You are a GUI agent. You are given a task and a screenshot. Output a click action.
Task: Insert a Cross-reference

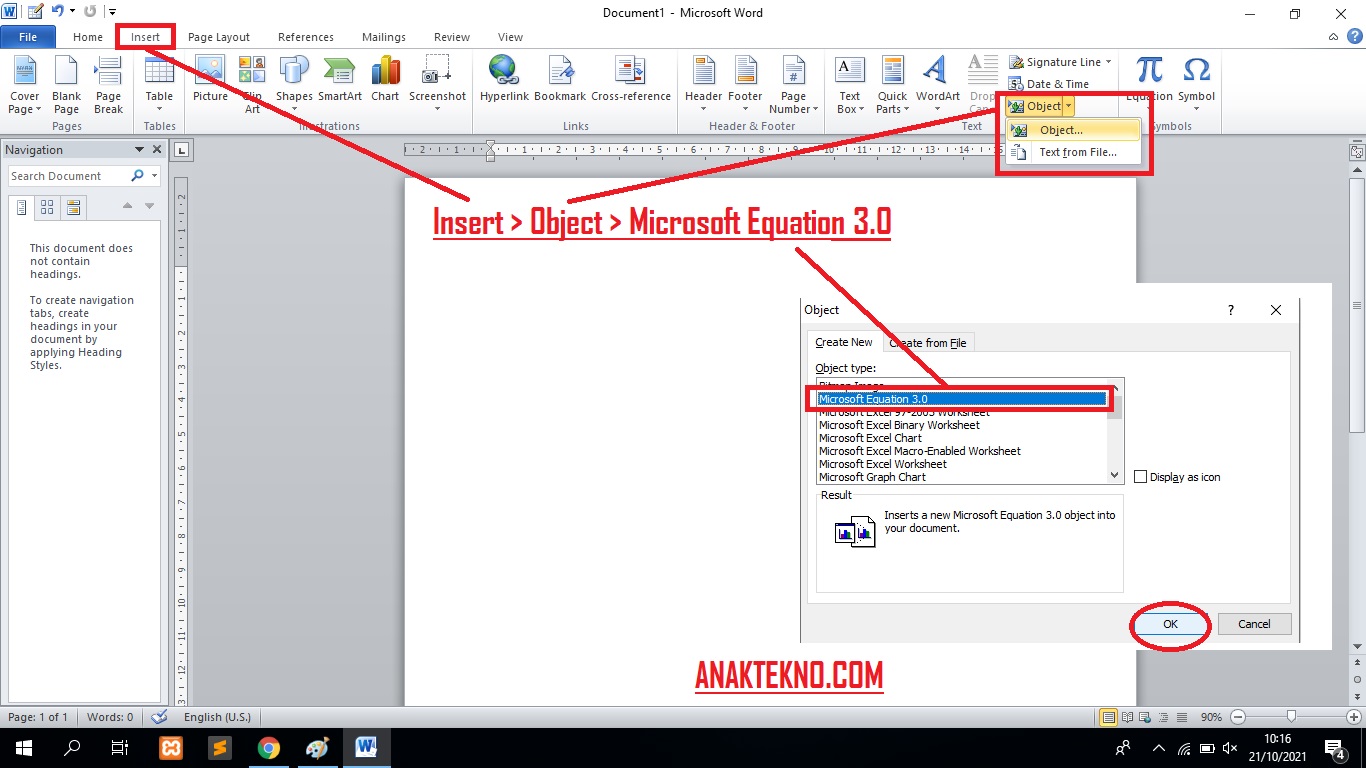click(x=631, y=80)
